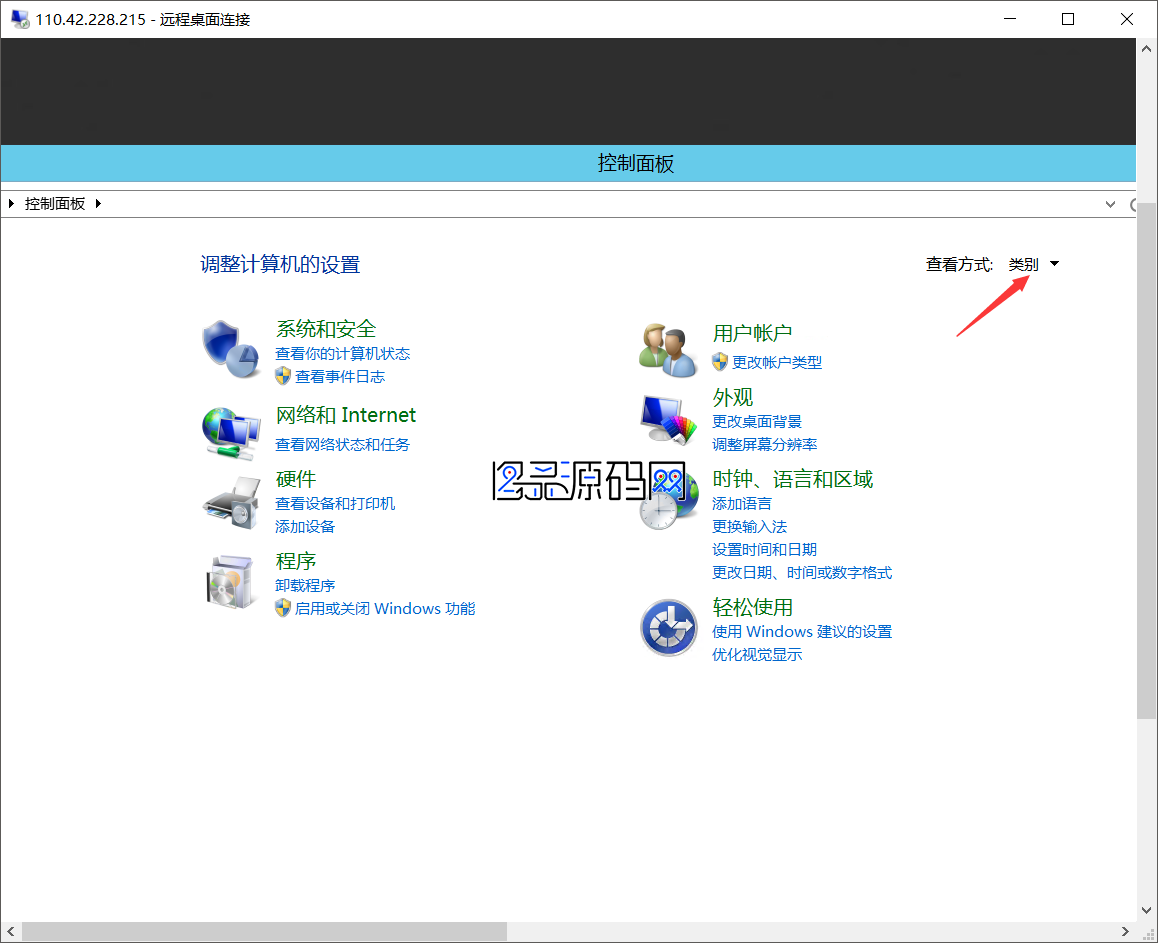Screen dimensions: 1158x943
Task: Open 启用或关闭 Windows 功能 link
Action: (x=385, y=608)
